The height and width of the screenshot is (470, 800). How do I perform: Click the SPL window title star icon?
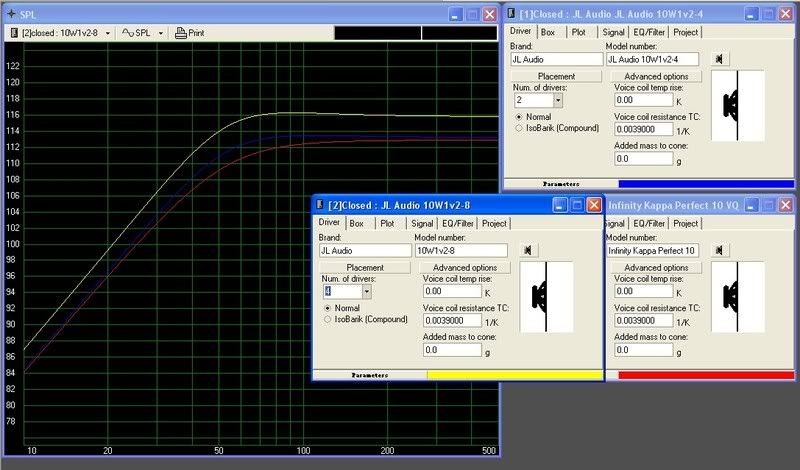(x=11, y=14)
